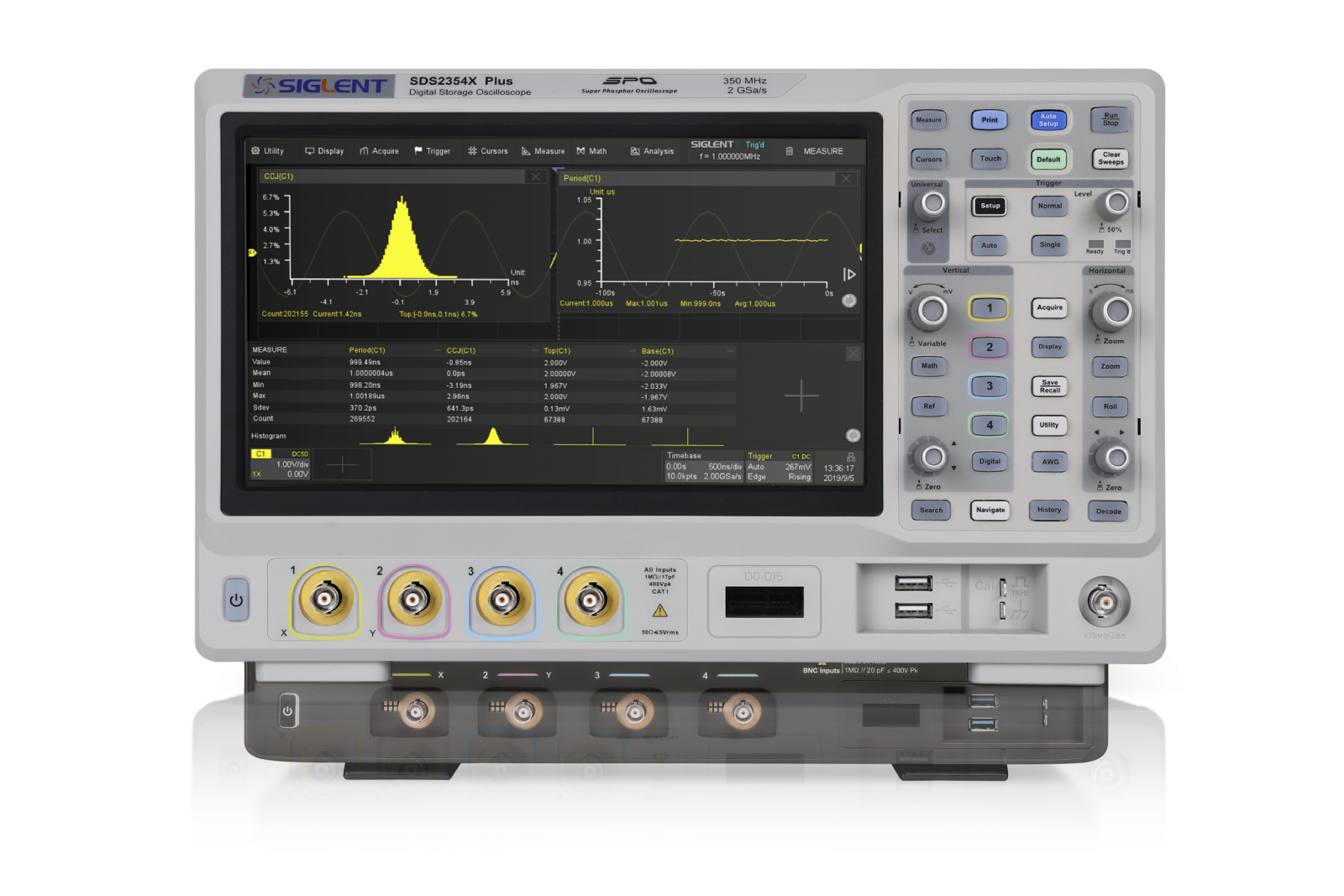Viewport: 1344px width, 896px height.
Task: Push the AWG button
Action: [x=1051, y=462]
